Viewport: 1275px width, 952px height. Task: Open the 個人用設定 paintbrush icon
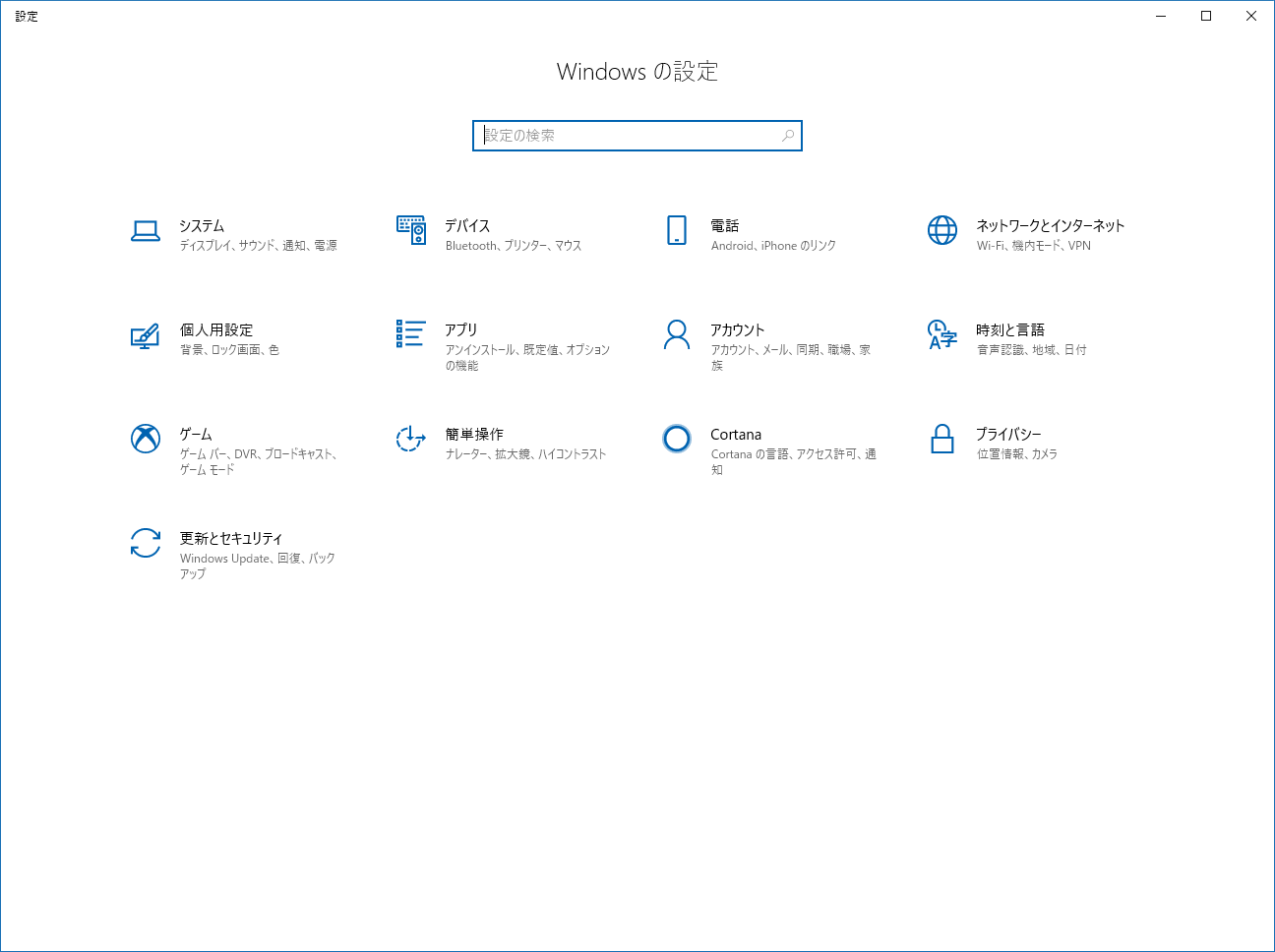146,336
